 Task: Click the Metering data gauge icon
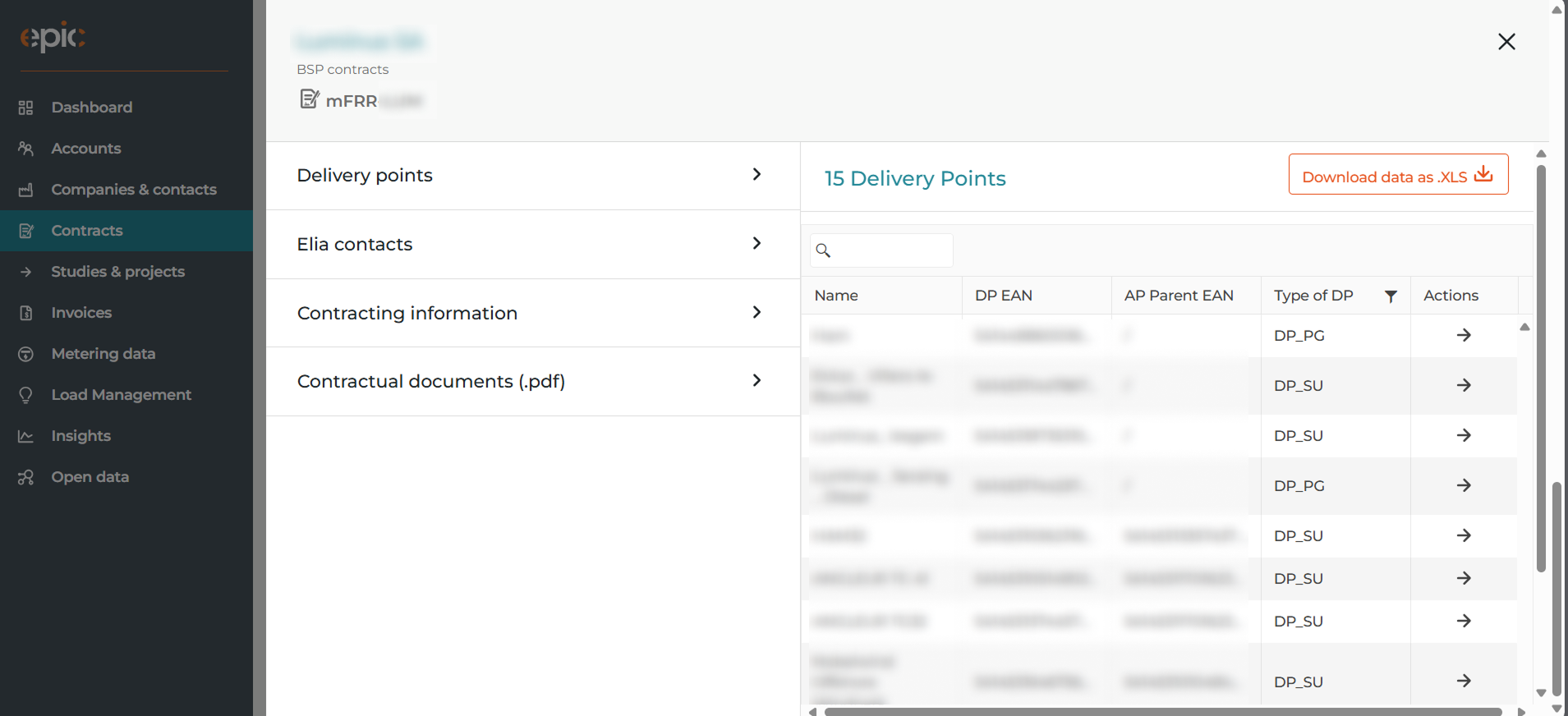(x=26, y=354)
